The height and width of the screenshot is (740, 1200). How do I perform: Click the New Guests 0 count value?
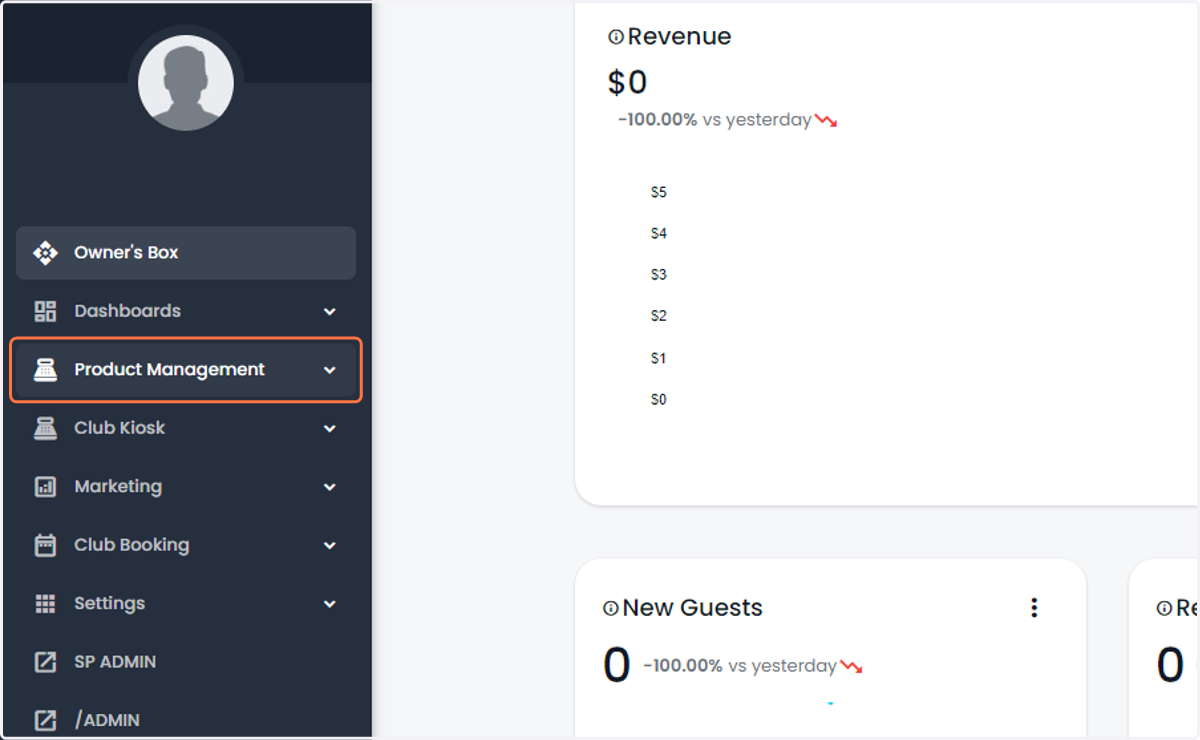[617, 666]
